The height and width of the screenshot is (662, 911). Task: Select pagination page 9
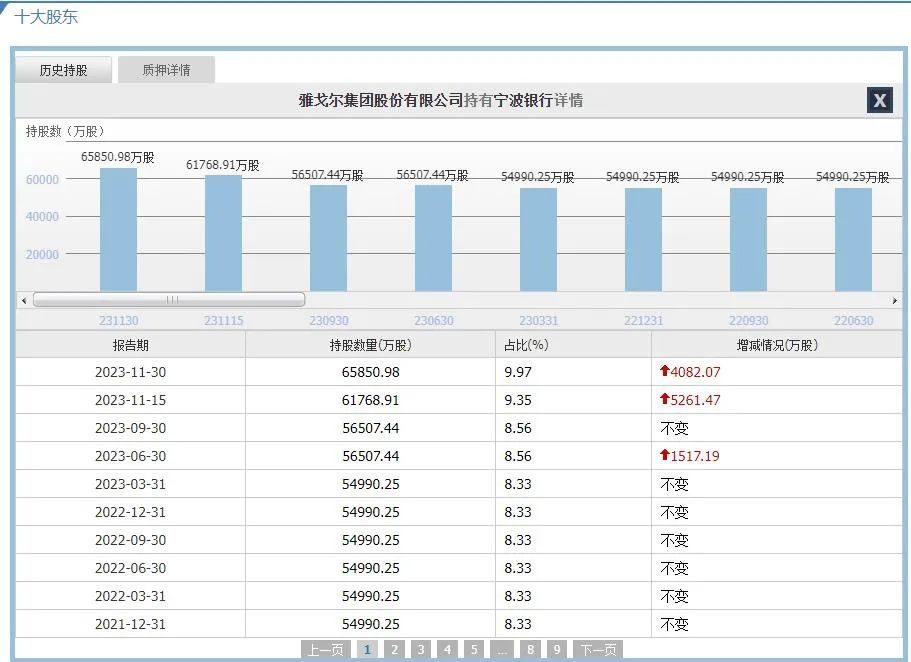[557, 649]
